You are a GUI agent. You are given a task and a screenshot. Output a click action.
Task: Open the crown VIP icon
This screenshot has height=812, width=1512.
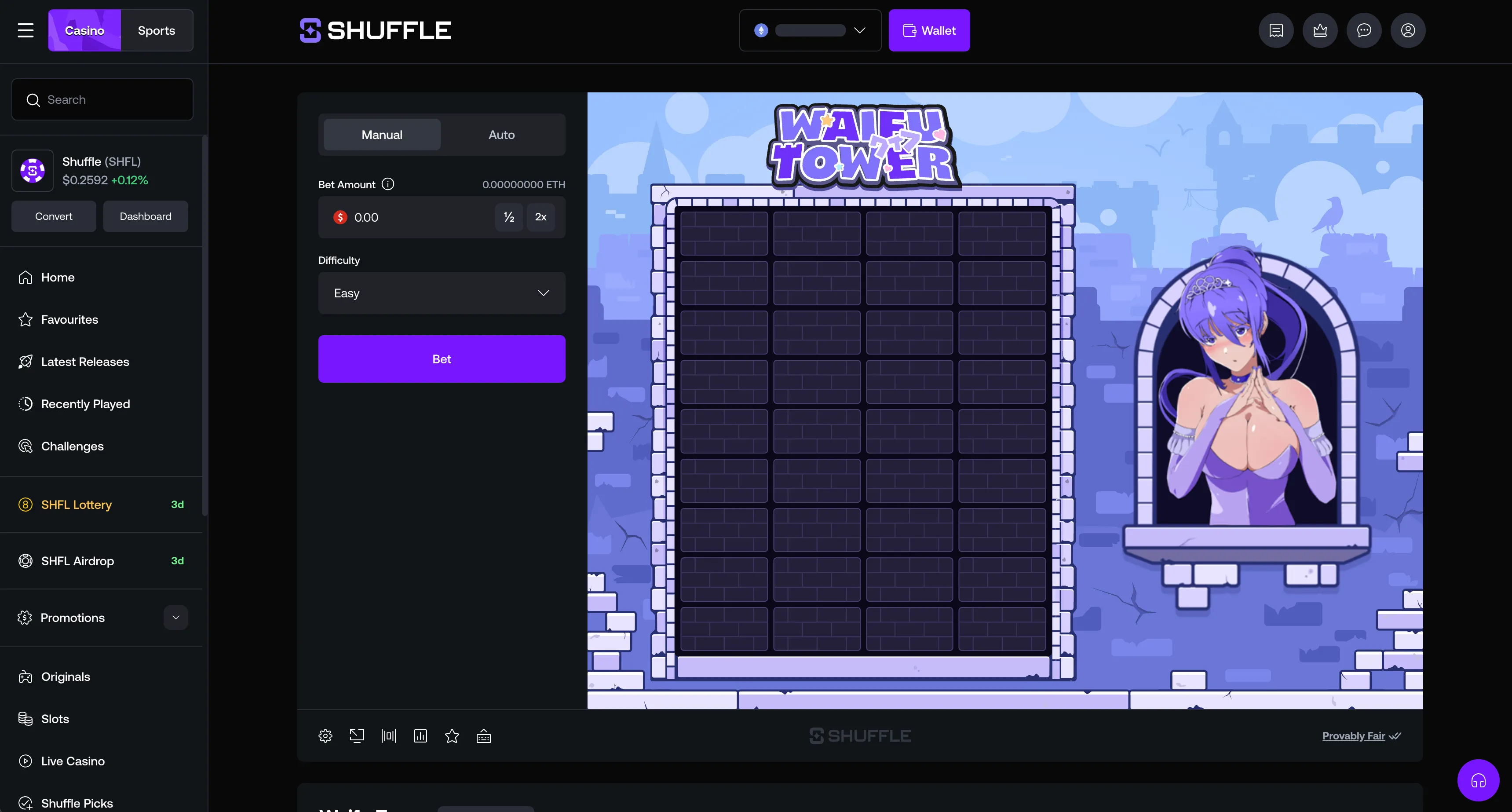tap(1320, 30)
